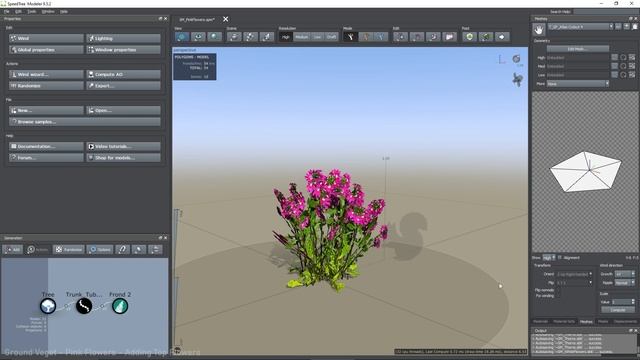The width and height of the screenshot is (640, 360).
Task: Set resolution to Medium
Action: click(x=302, y=37)
